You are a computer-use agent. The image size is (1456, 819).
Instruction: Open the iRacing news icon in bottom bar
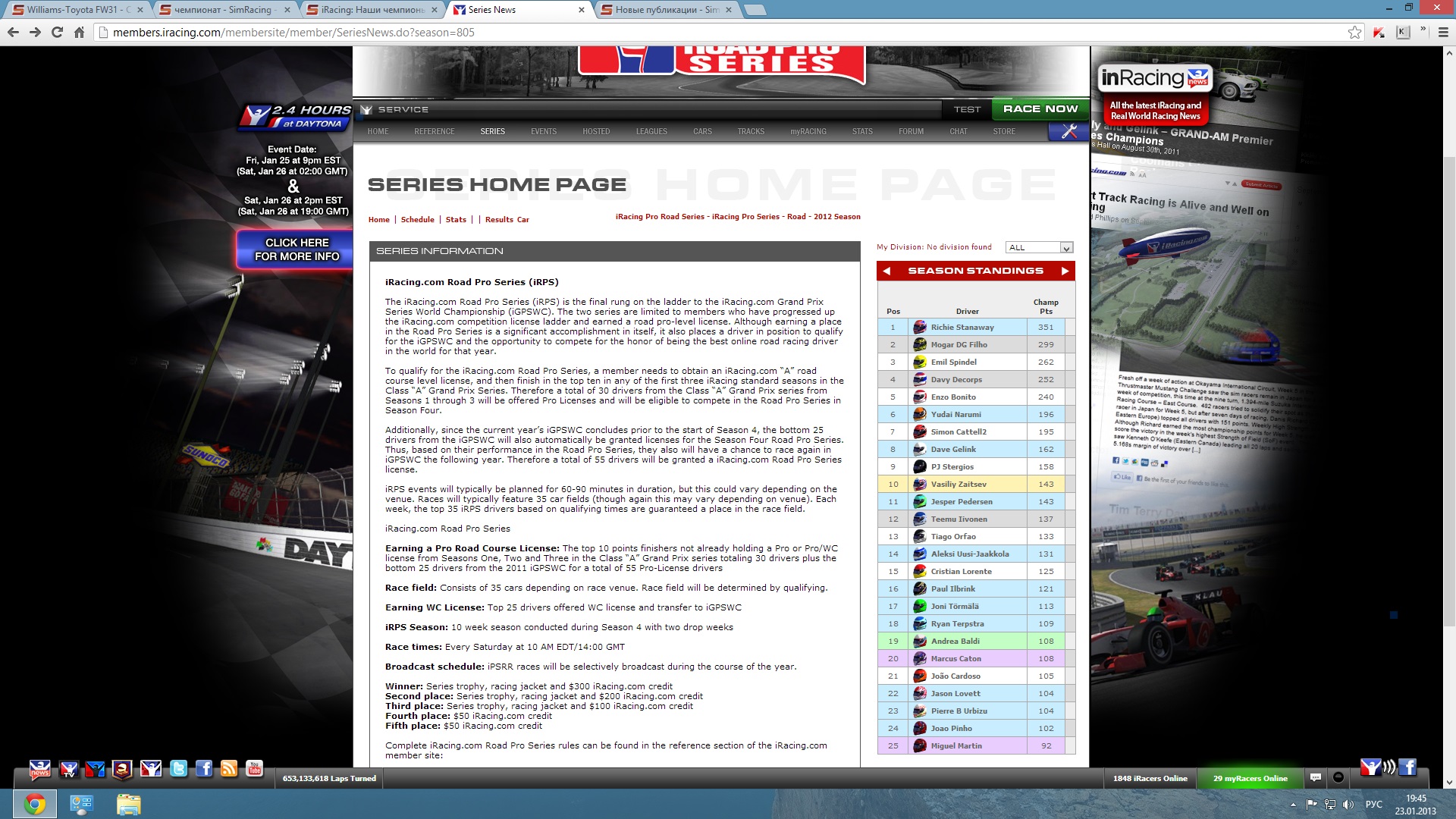40,770
